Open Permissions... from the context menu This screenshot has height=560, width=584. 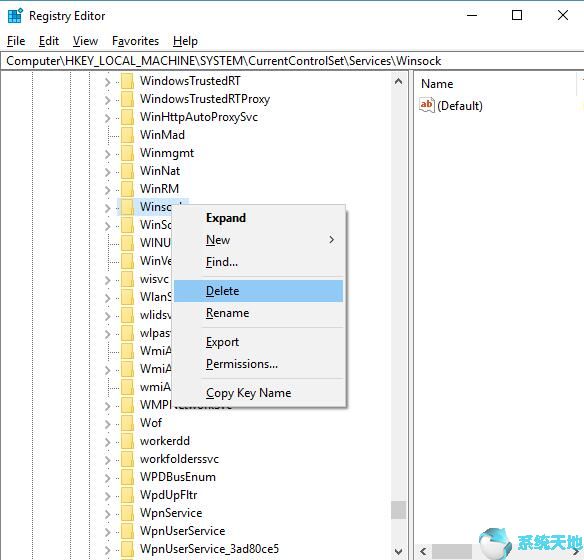click(x=258, y=364)
